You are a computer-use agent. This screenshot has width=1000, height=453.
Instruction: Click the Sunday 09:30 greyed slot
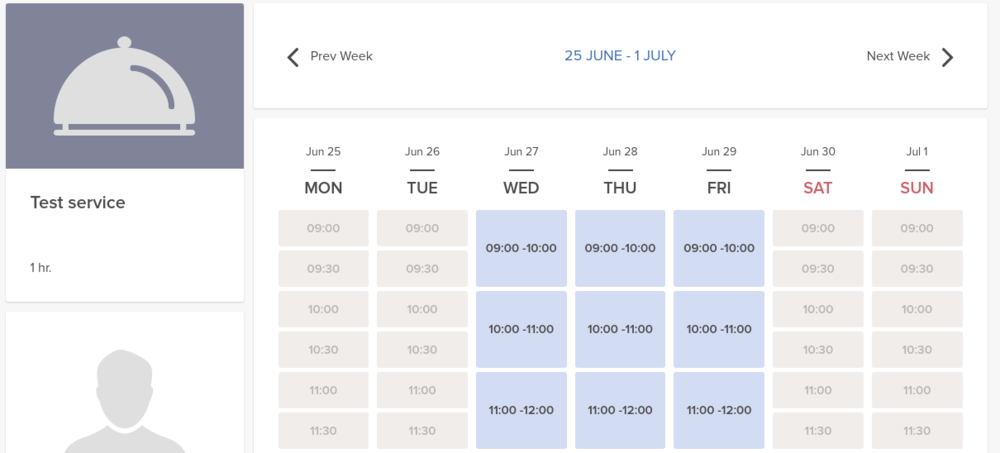[x=916, y=269]
